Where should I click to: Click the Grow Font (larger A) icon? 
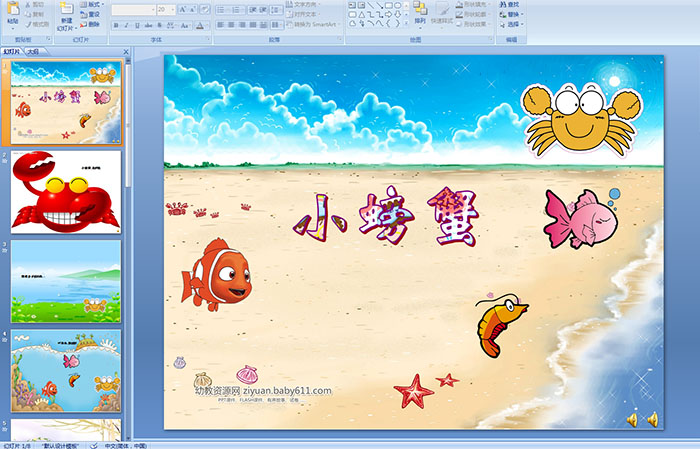183,10
